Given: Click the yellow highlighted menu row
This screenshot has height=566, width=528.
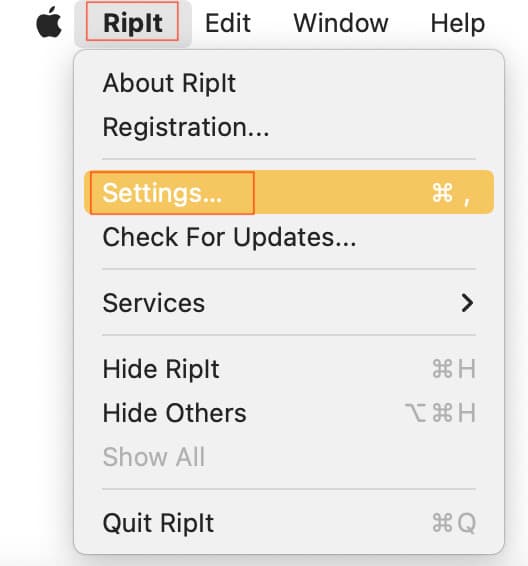Looking at the screenshot, I should pyautogui.click(x=289, y=193).
